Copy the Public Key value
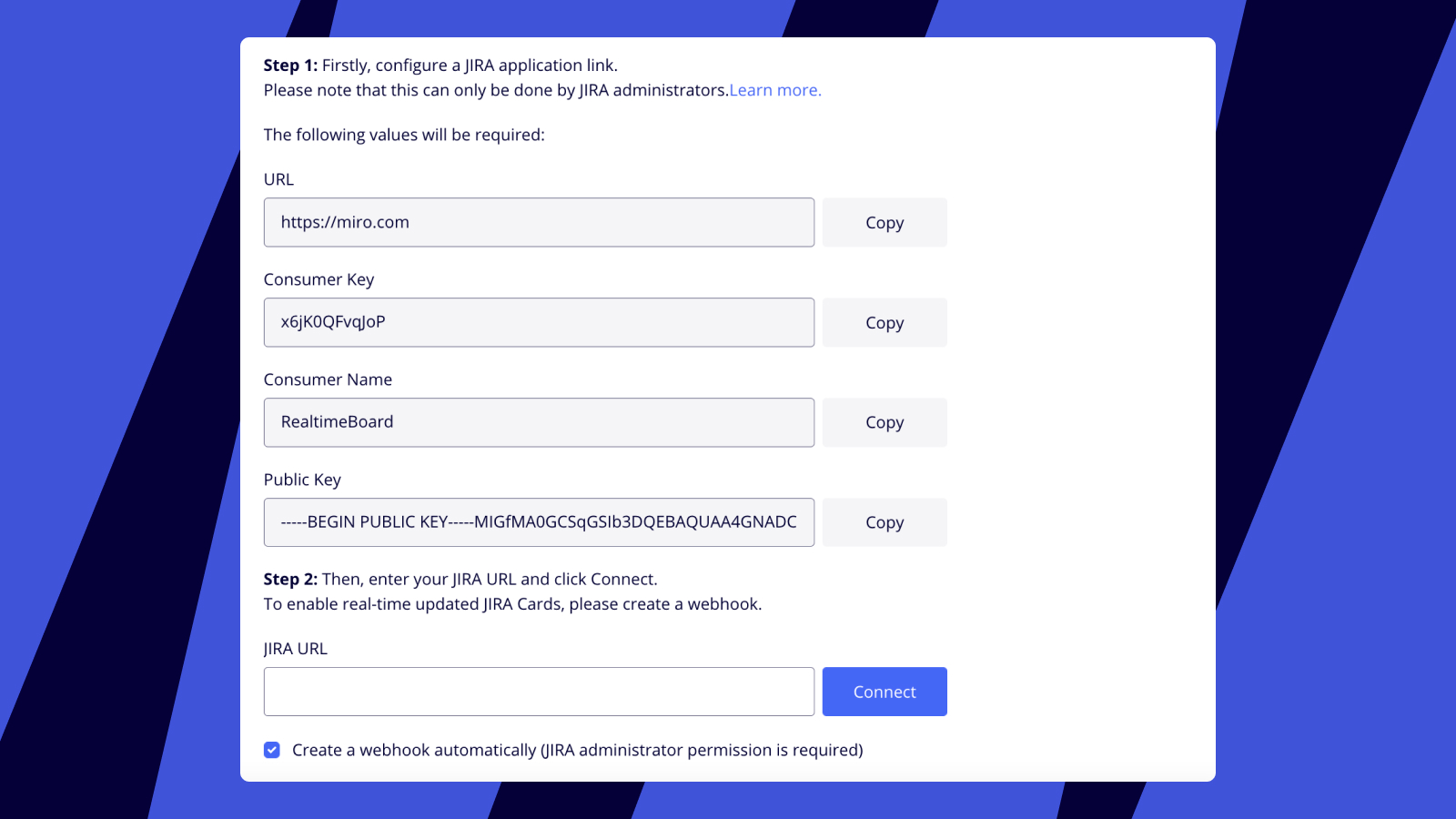Image resolution: width=1456 pixels, height=819 pixels. [885, 522]
